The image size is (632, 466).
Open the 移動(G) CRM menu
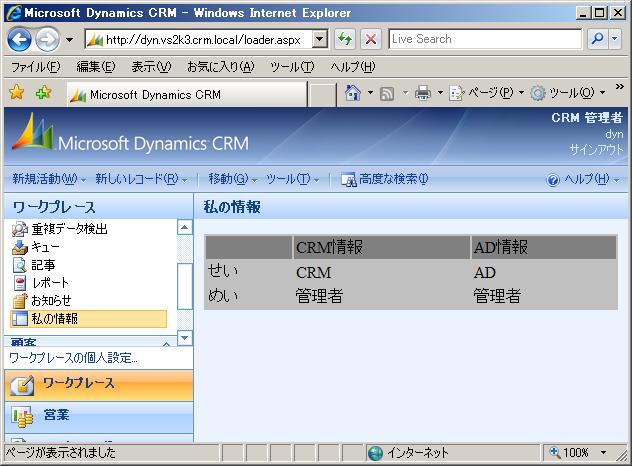coord(232,179)
